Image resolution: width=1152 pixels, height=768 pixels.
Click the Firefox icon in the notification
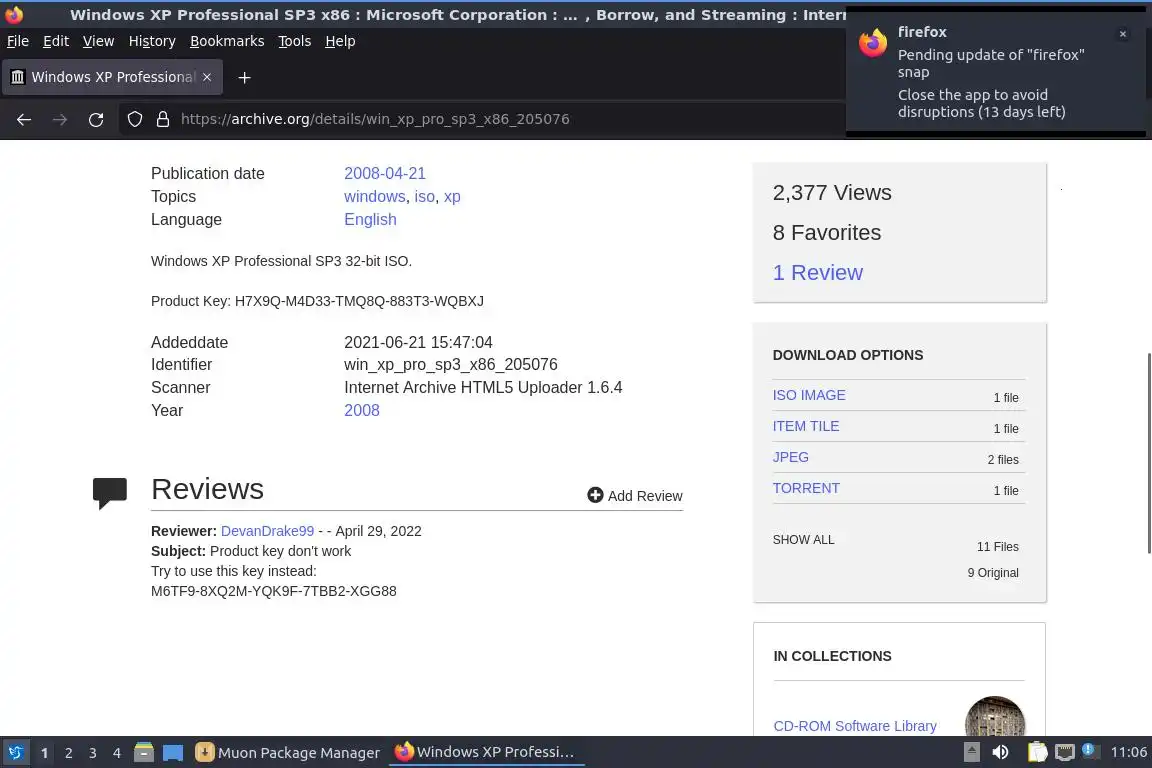(873, 43)
